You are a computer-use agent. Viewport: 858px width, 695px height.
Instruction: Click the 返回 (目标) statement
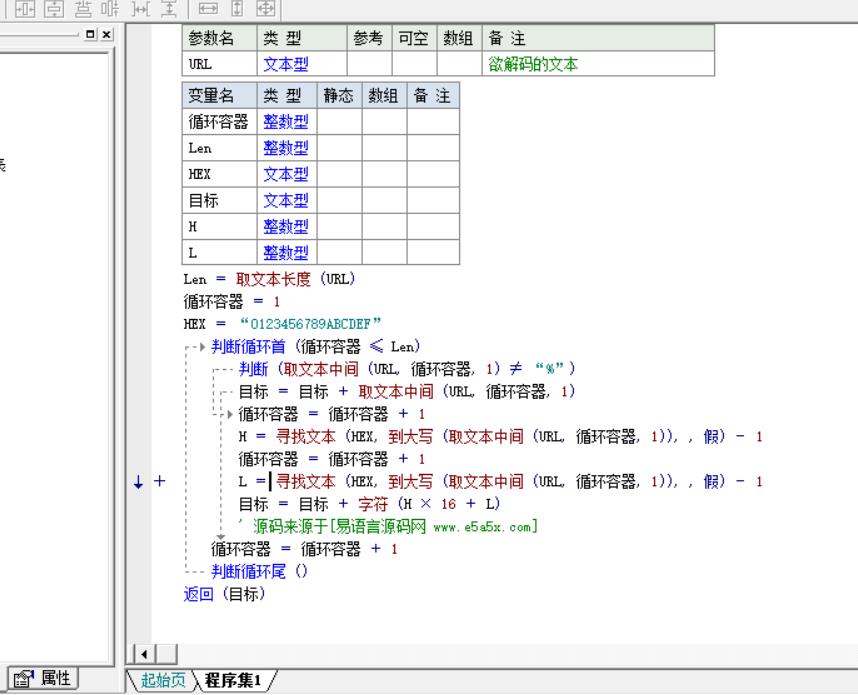click(x=224, y=594)
